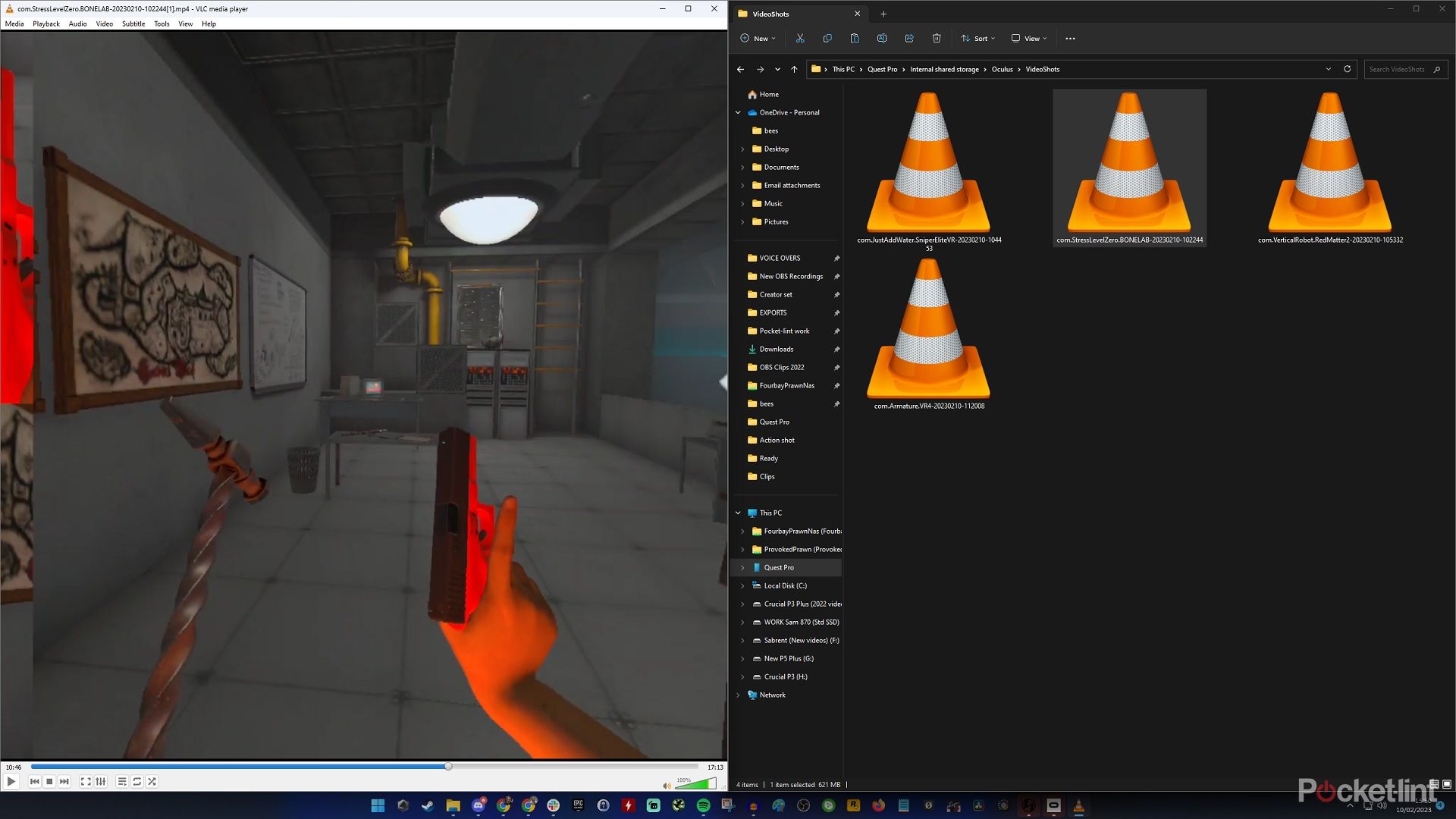Open See more options in Explorer

(1070, 38)
